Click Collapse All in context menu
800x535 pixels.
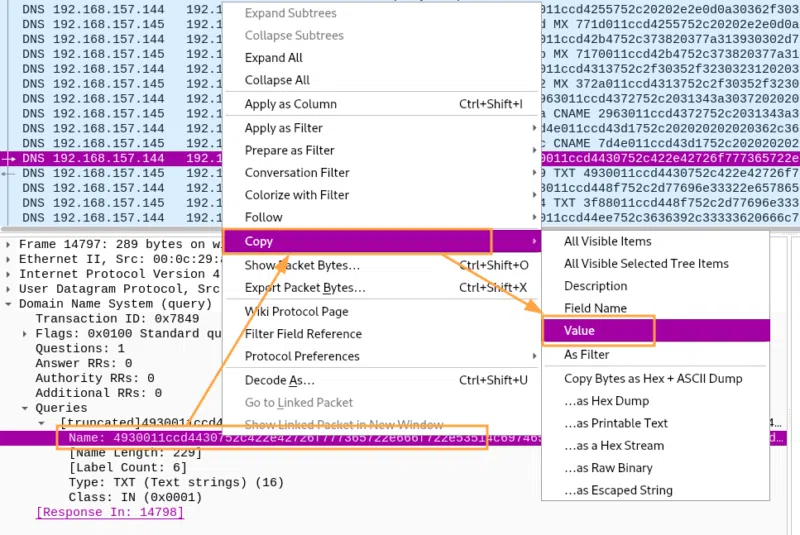277,80
